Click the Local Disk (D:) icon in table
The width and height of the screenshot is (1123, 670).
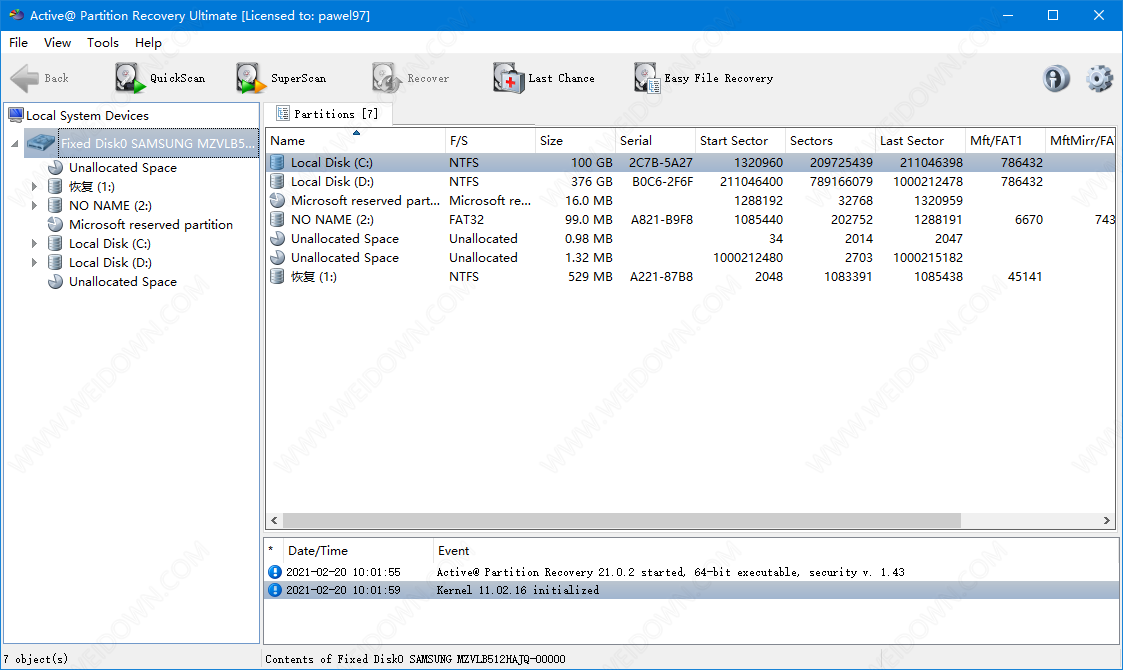(277, 181)
